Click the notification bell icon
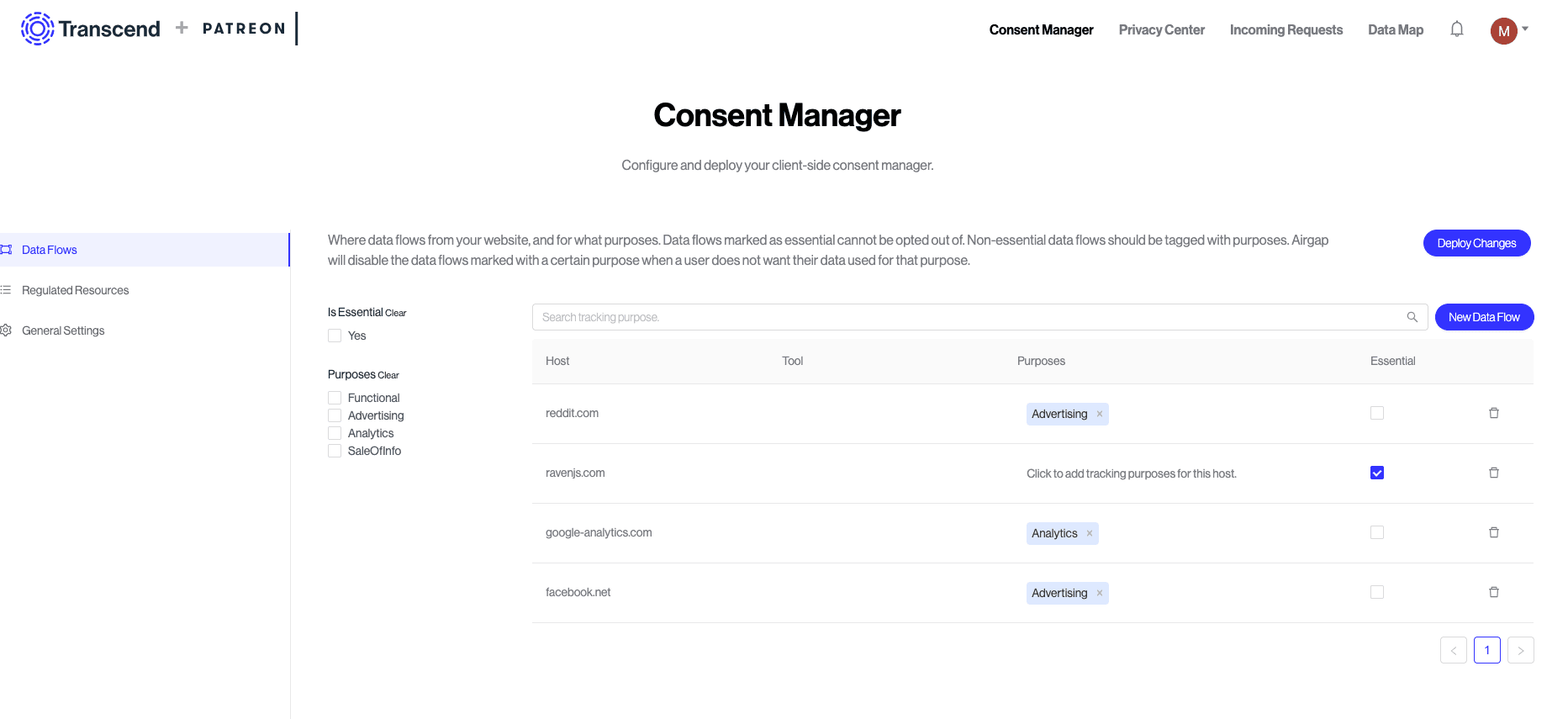The width and height of the screenshot is (1568, 719). tap(1456, 29)
